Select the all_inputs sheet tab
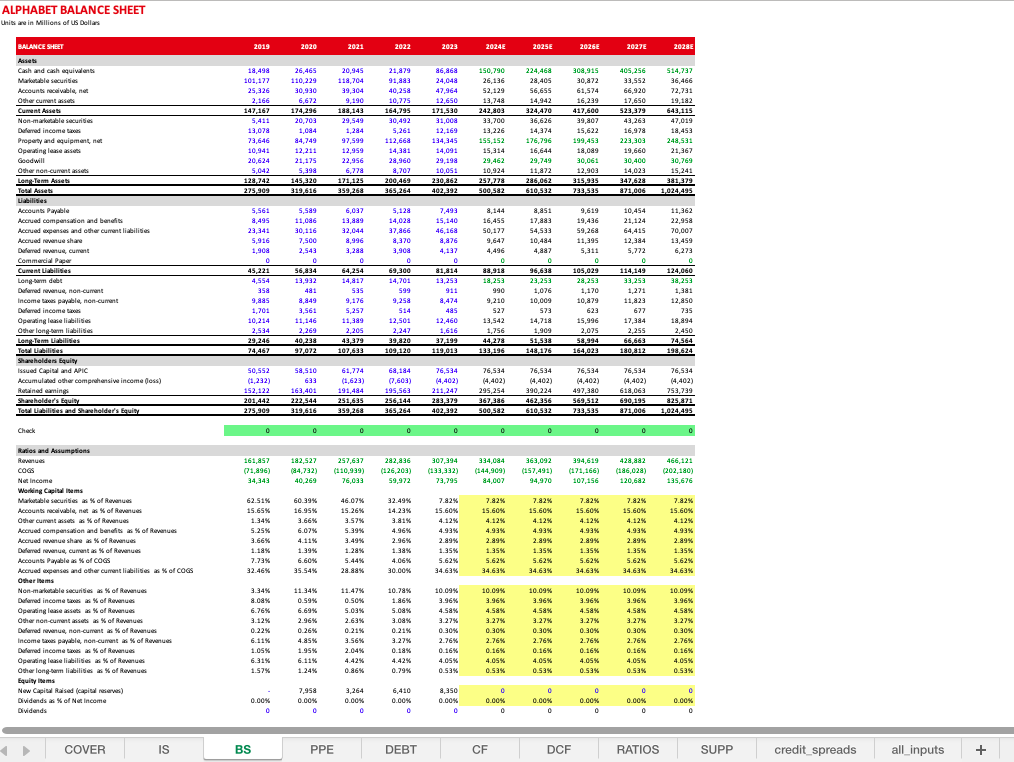The height and width of the screenshot is (762, 1014). pyautogui.click(x=917, y=749)
